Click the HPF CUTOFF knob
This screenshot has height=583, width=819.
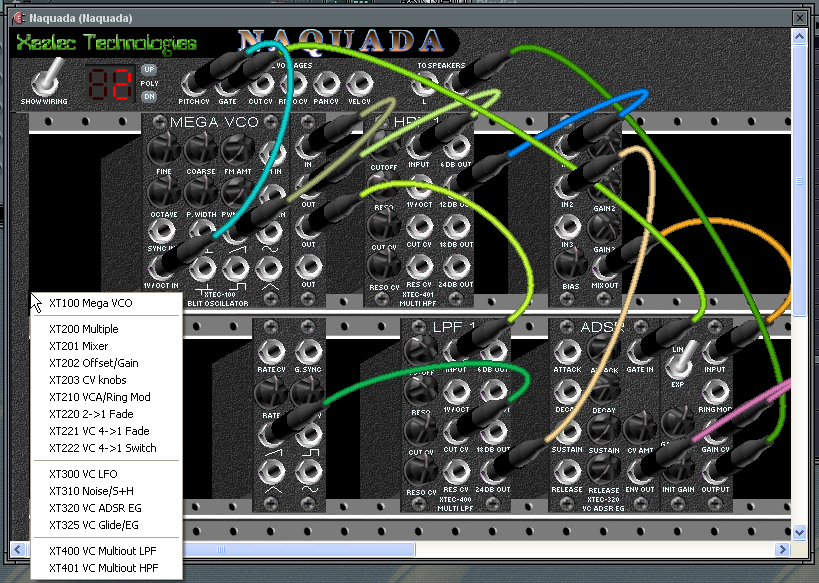click(x=383, y=146)
